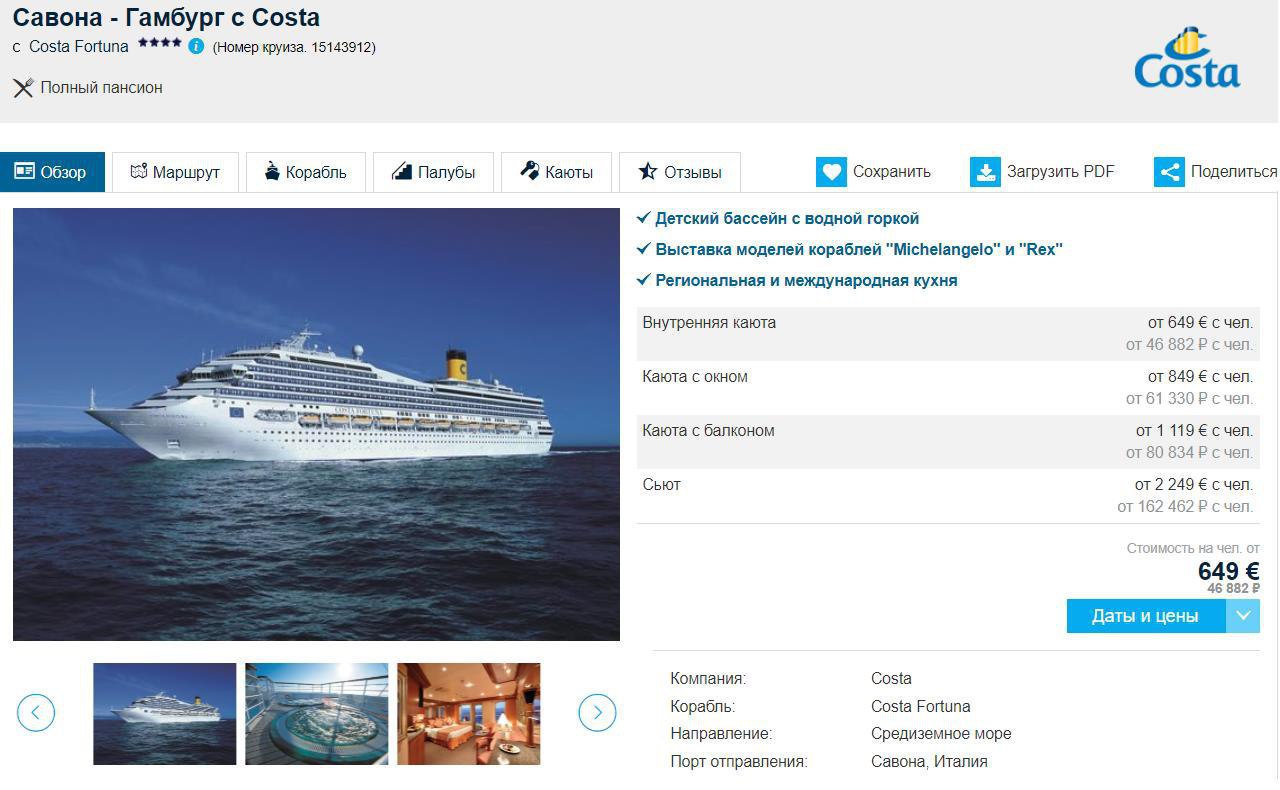The image size is (1280, 790).
Task: Open the Палубы tab
Action: (433, 172)
